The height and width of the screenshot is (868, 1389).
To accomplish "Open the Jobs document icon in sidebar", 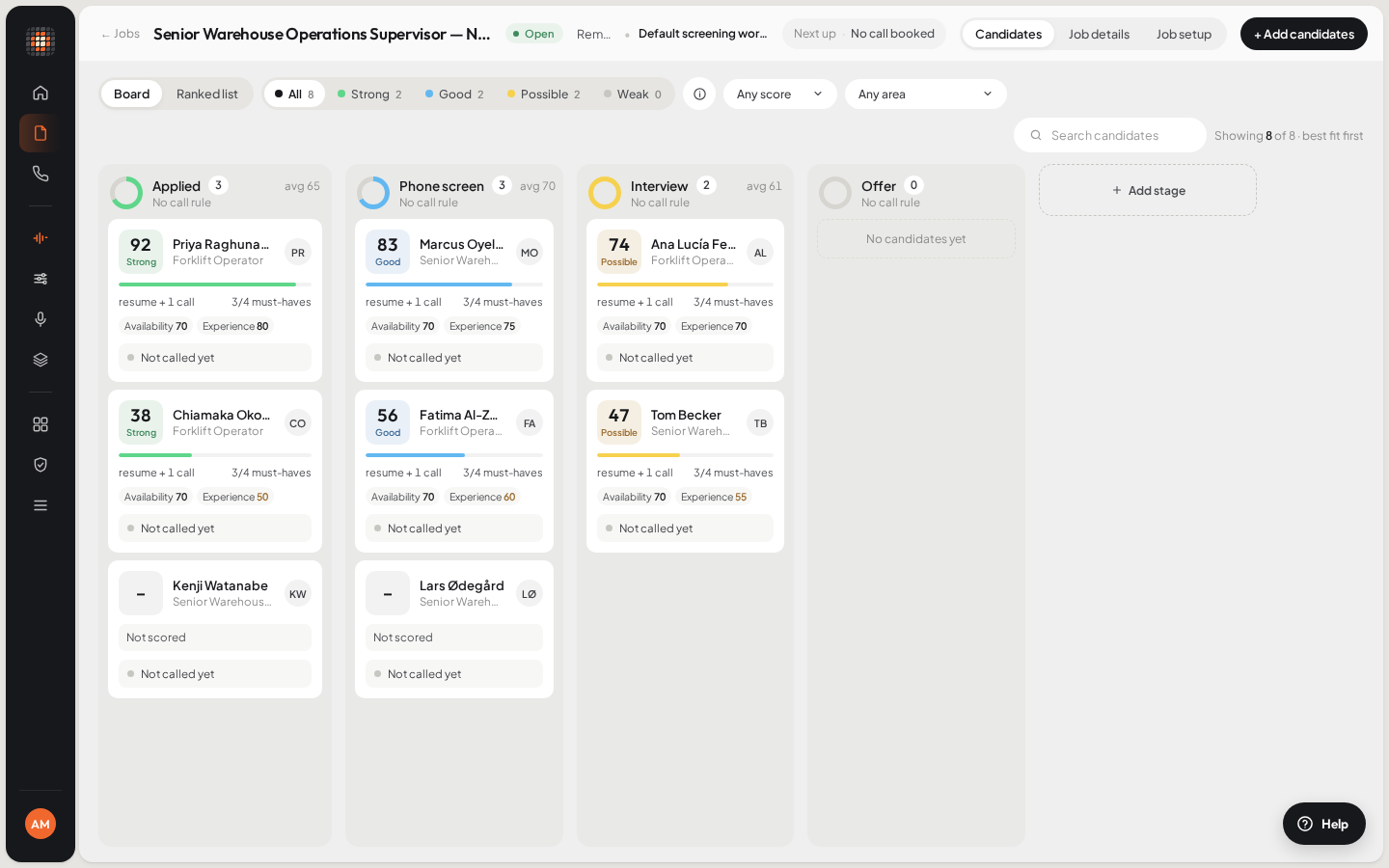I will point(41,133).
